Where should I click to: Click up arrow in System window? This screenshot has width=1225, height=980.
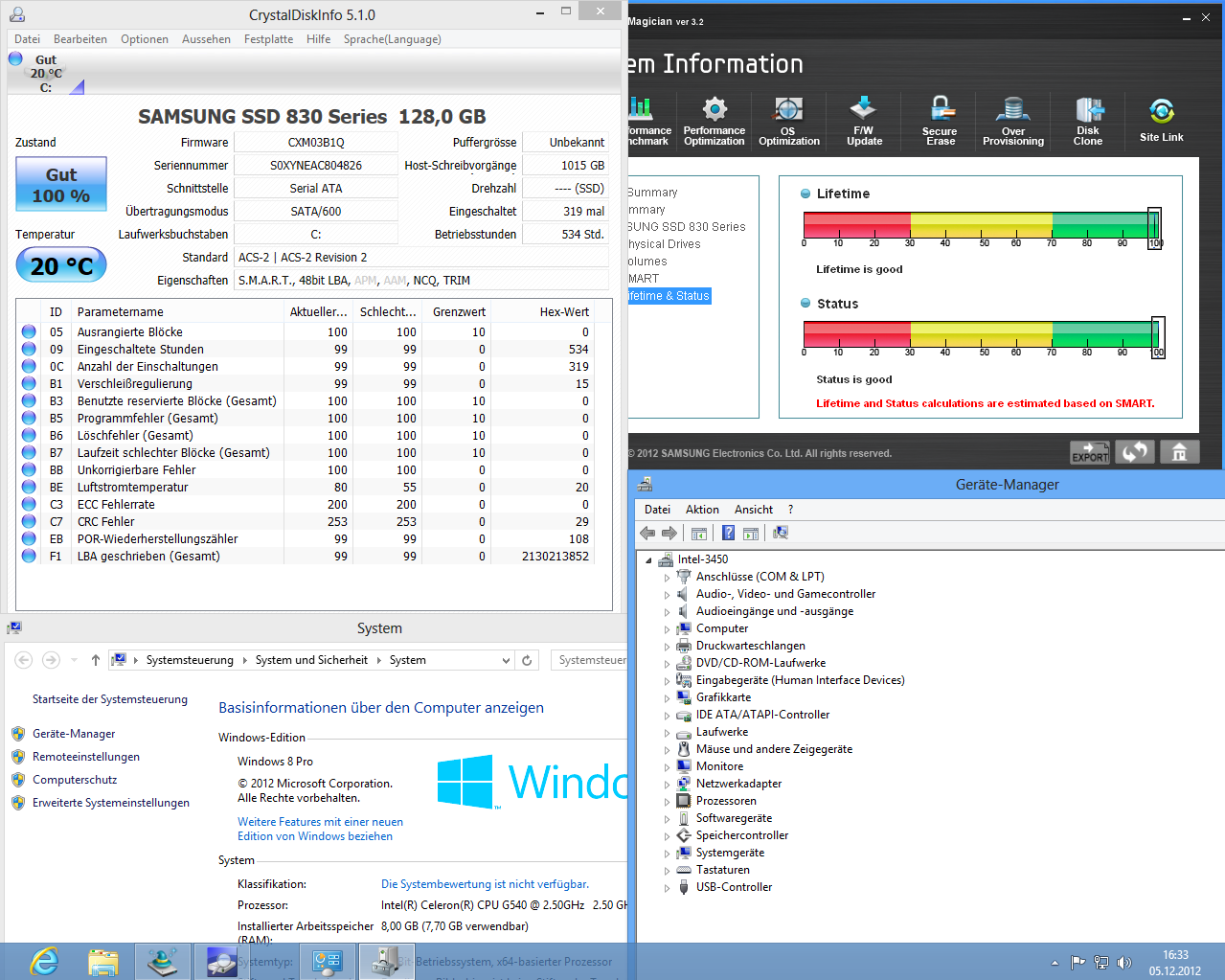pyautogui.click(x=96, y=660)
